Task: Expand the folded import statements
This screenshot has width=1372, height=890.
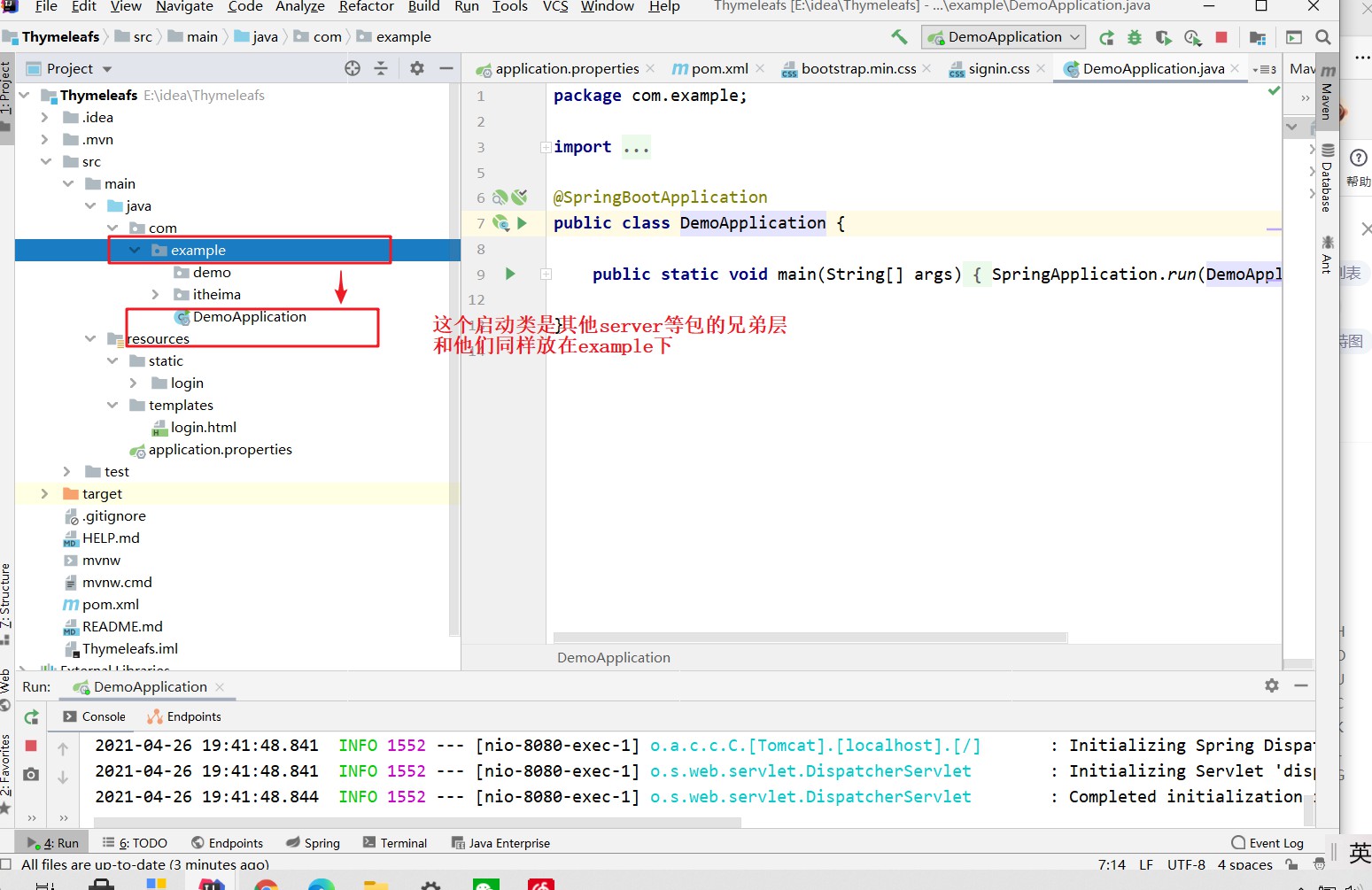Action: tap(546, 147)
